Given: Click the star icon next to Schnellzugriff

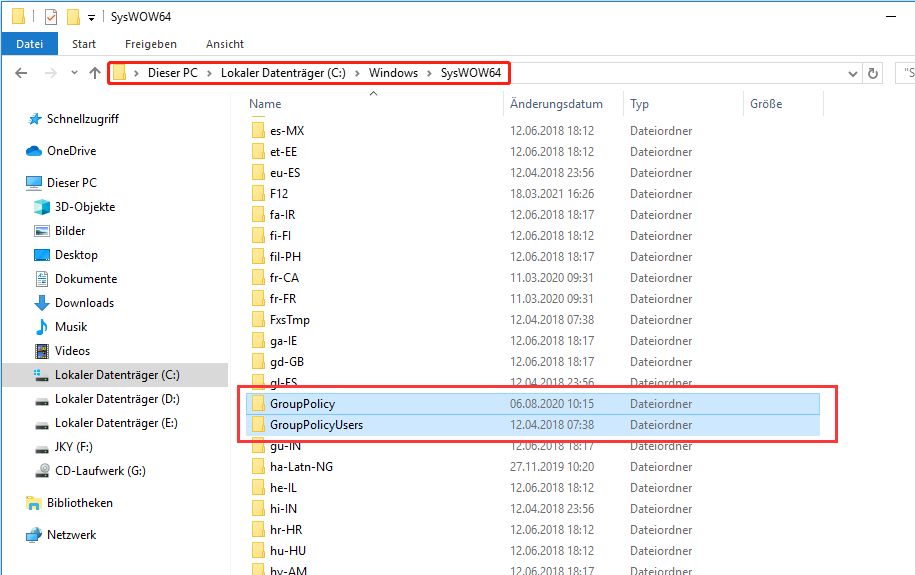Looking at the screenshot, I should 35,119.
